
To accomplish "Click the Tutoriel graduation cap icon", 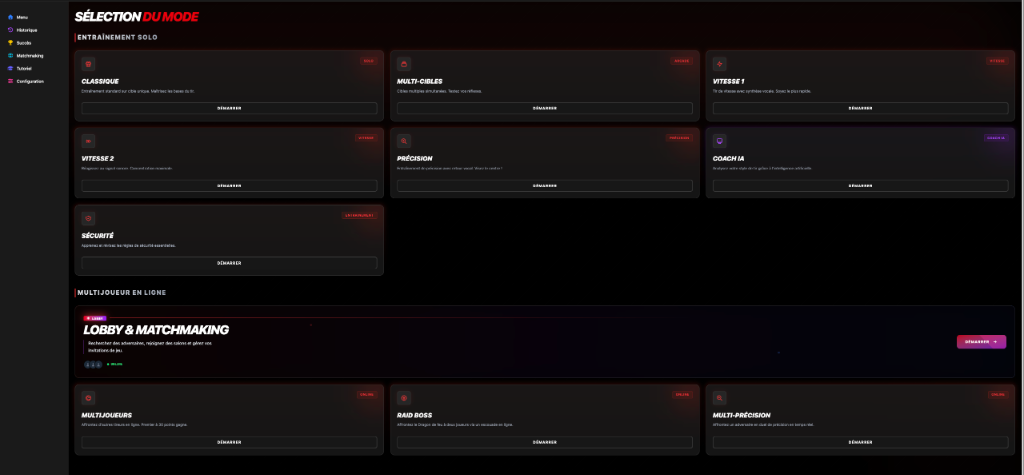I will coord(10,69).
